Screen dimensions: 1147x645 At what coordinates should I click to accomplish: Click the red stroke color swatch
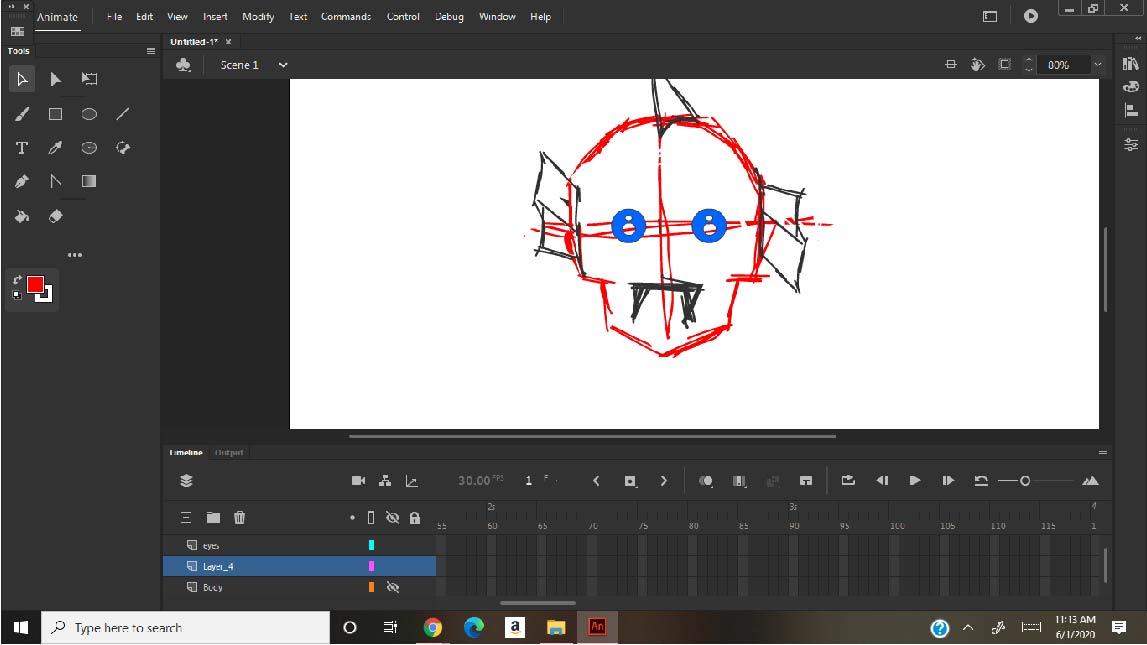coord(35,285)
